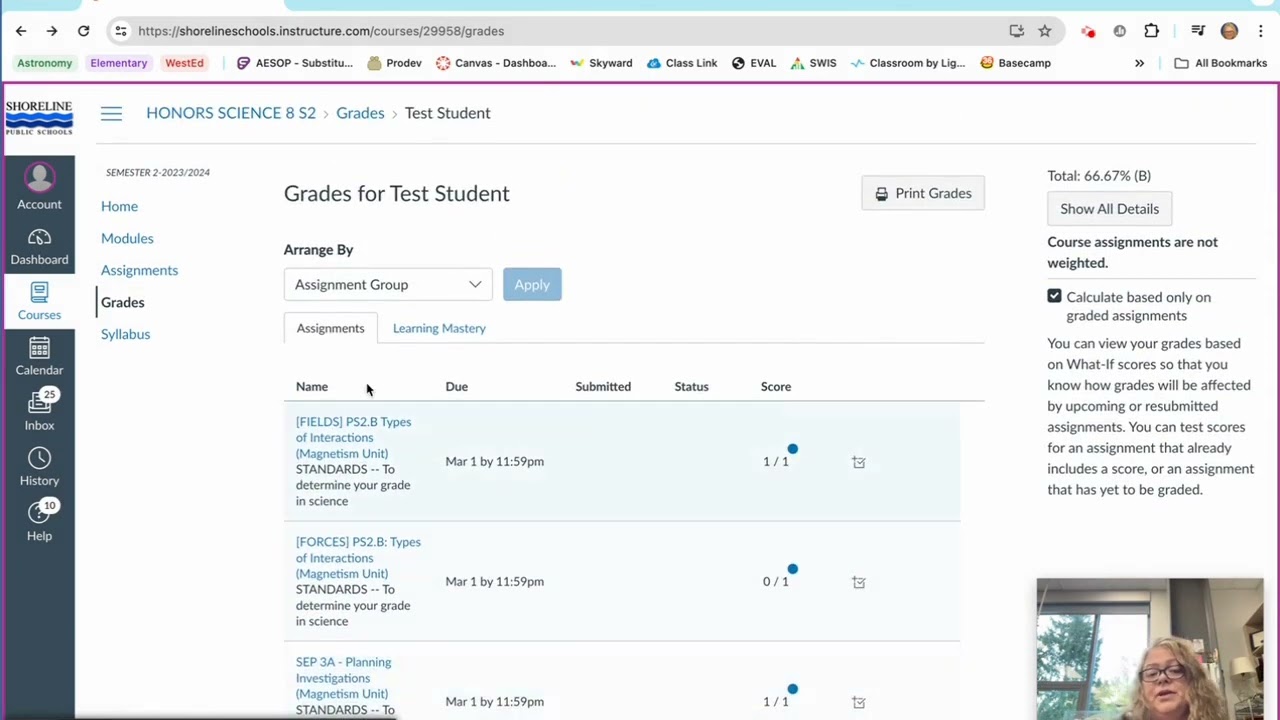Open the browser profile avatar

(1229, 31)
